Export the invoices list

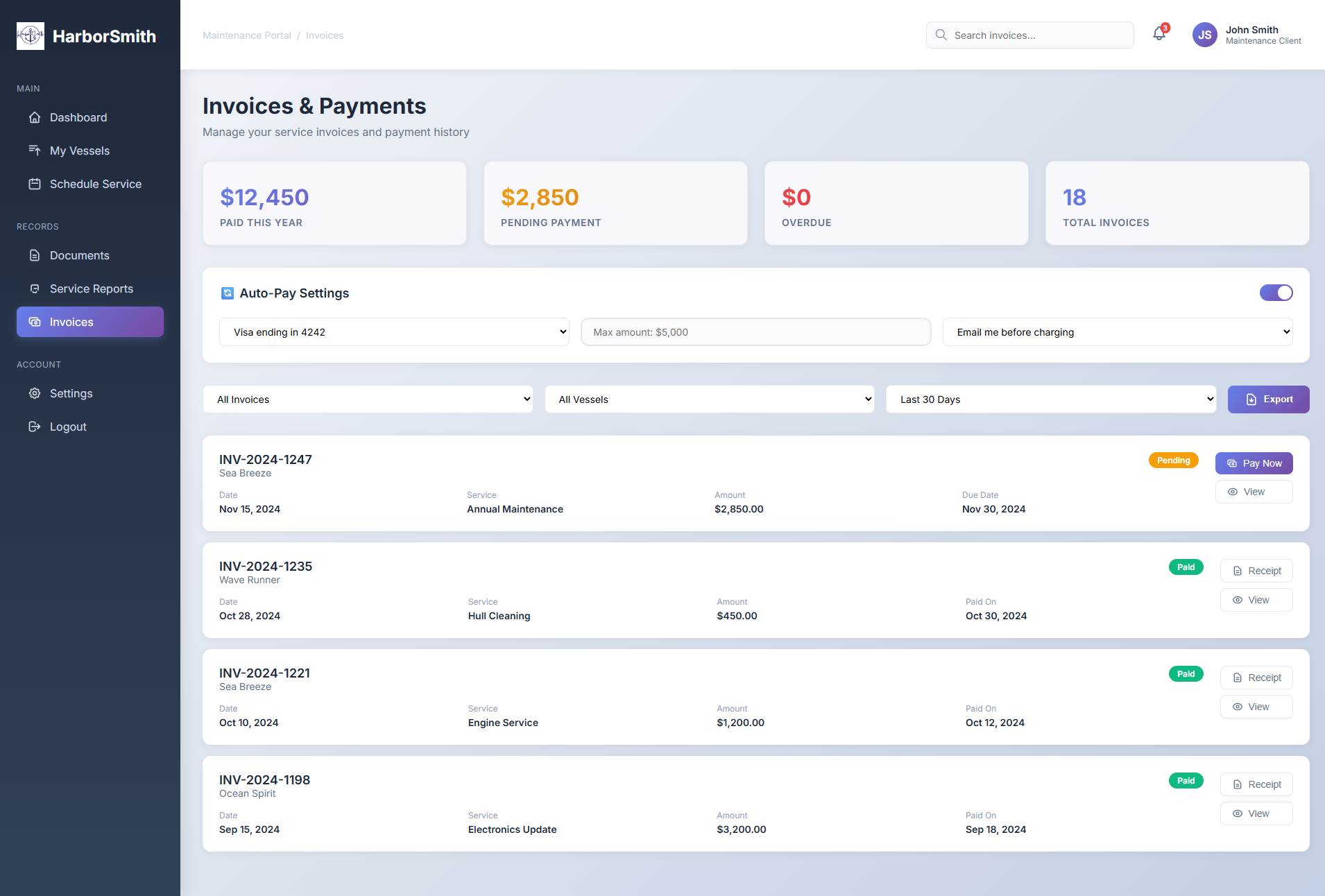point(1268,399)
